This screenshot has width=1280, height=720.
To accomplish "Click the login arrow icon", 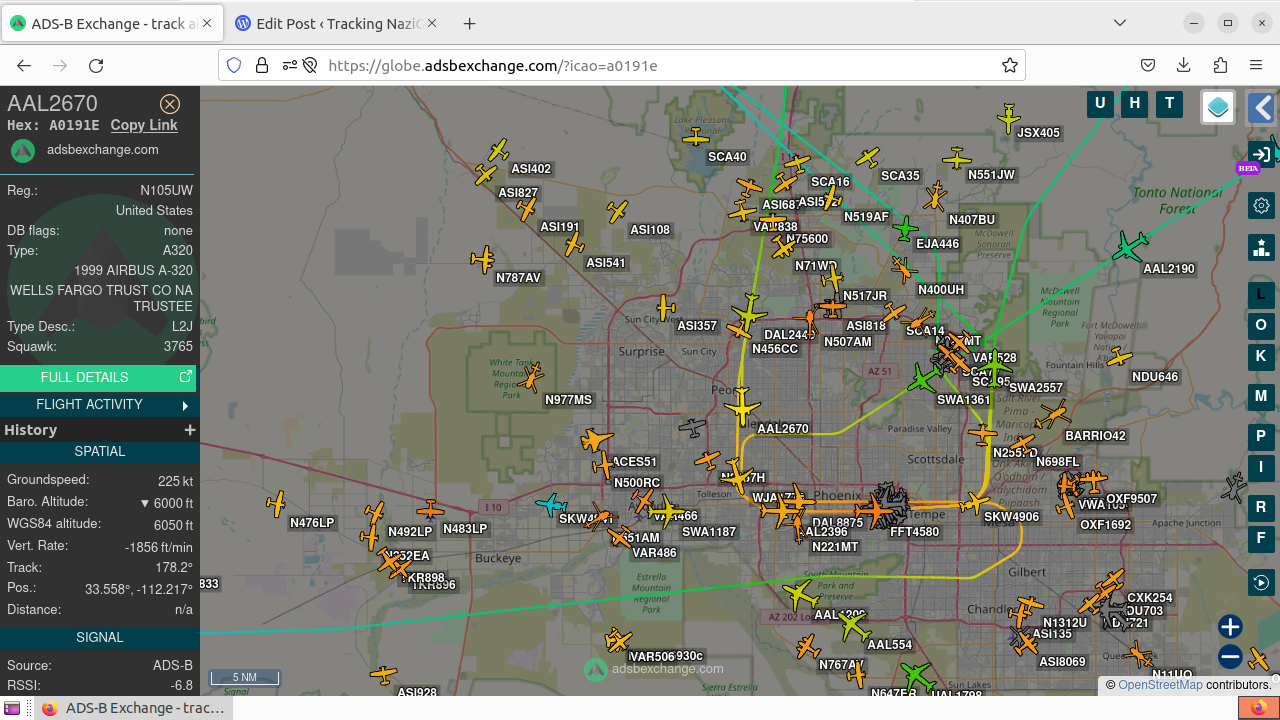I will coord(1262,155).
